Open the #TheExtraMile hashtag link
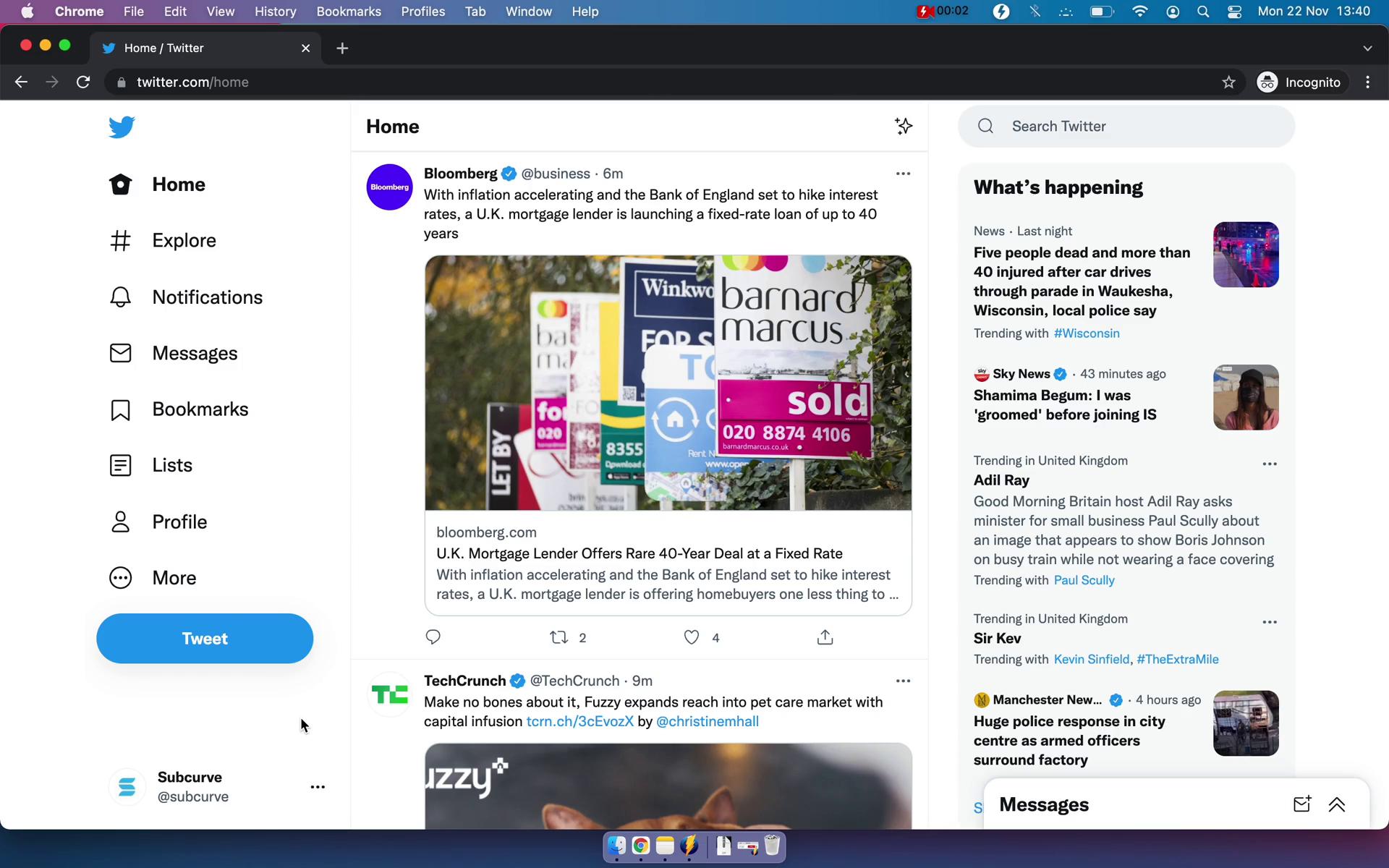 tap(1177, 659)
